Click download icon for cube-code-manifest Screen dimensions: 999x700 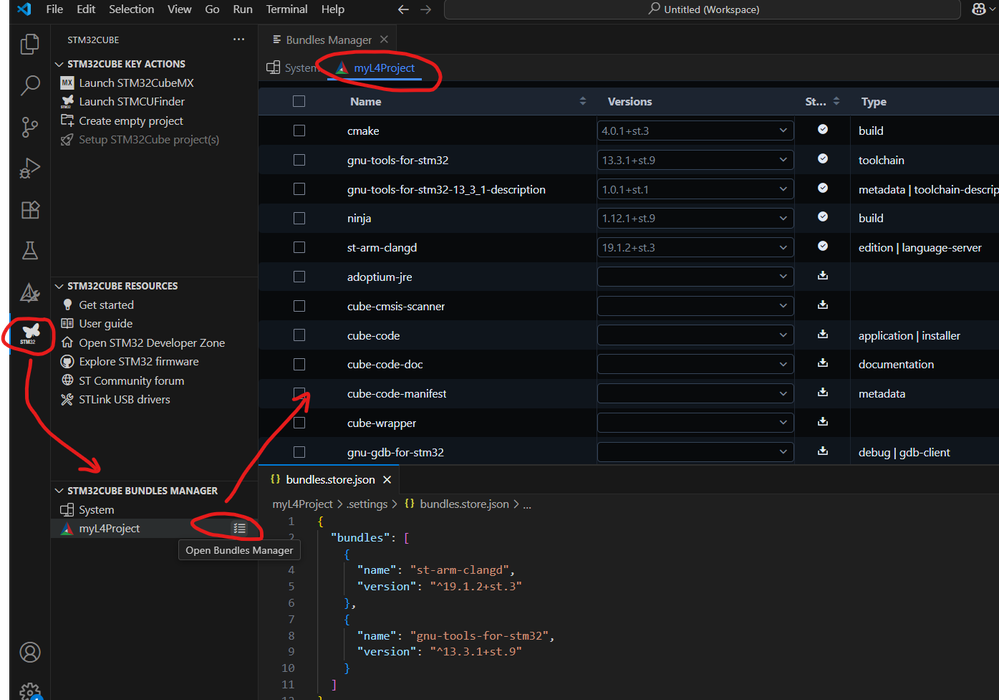click(x=823, y=392)
